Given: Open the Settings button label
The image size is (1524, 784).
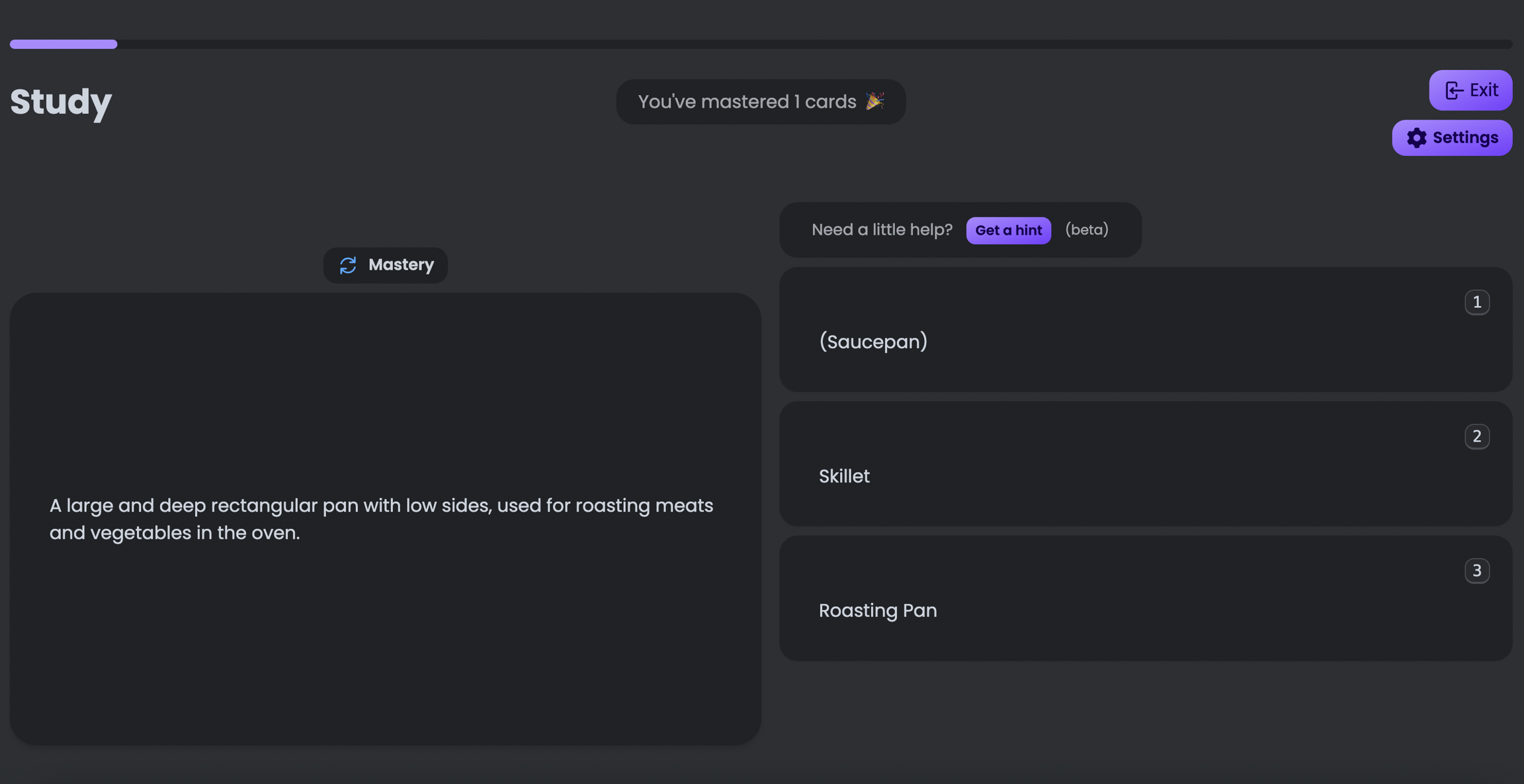Looking at the screenshot, I should pos(1465,137).
